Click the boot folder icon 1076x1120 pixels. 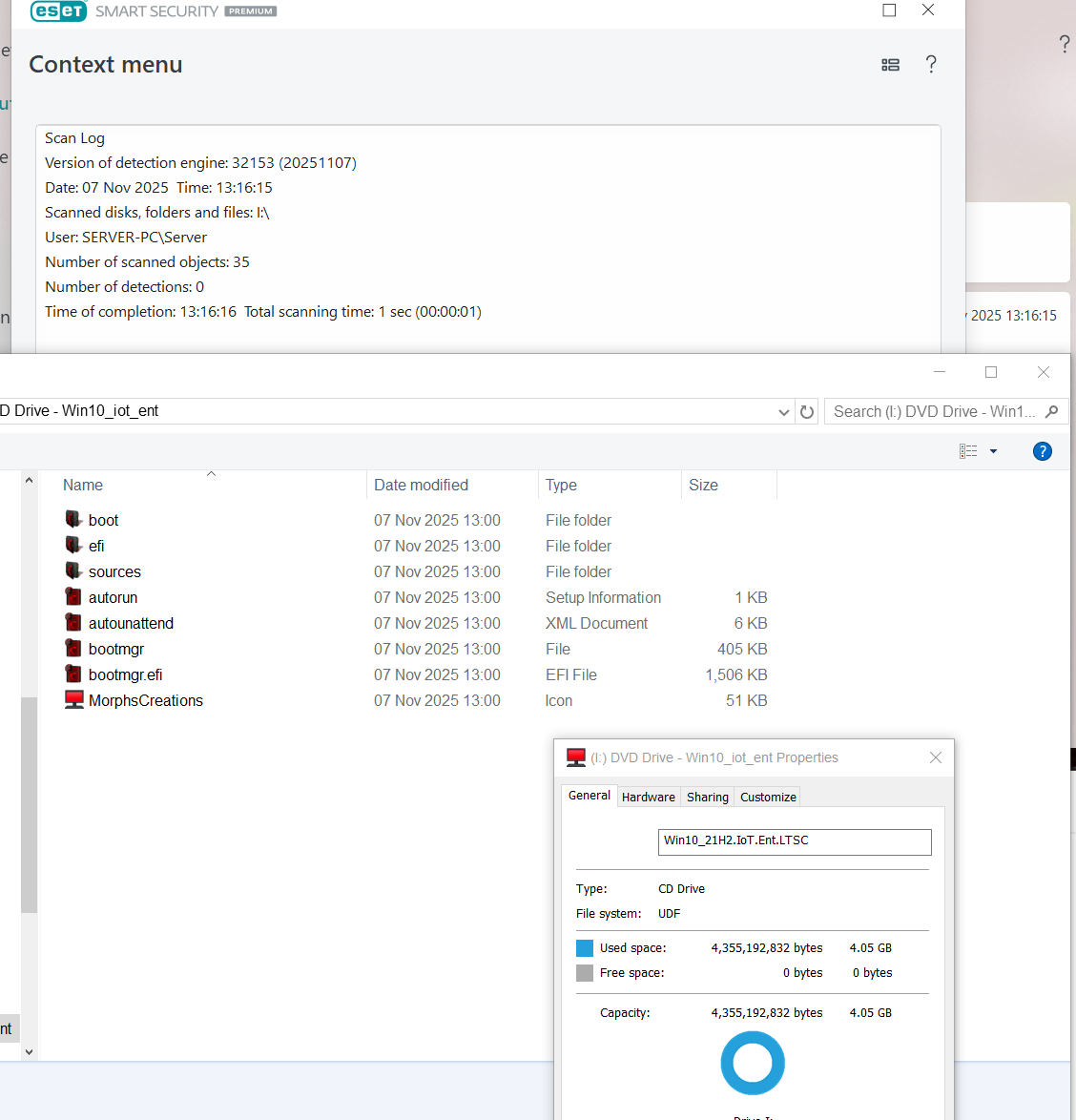pos(72,519)
